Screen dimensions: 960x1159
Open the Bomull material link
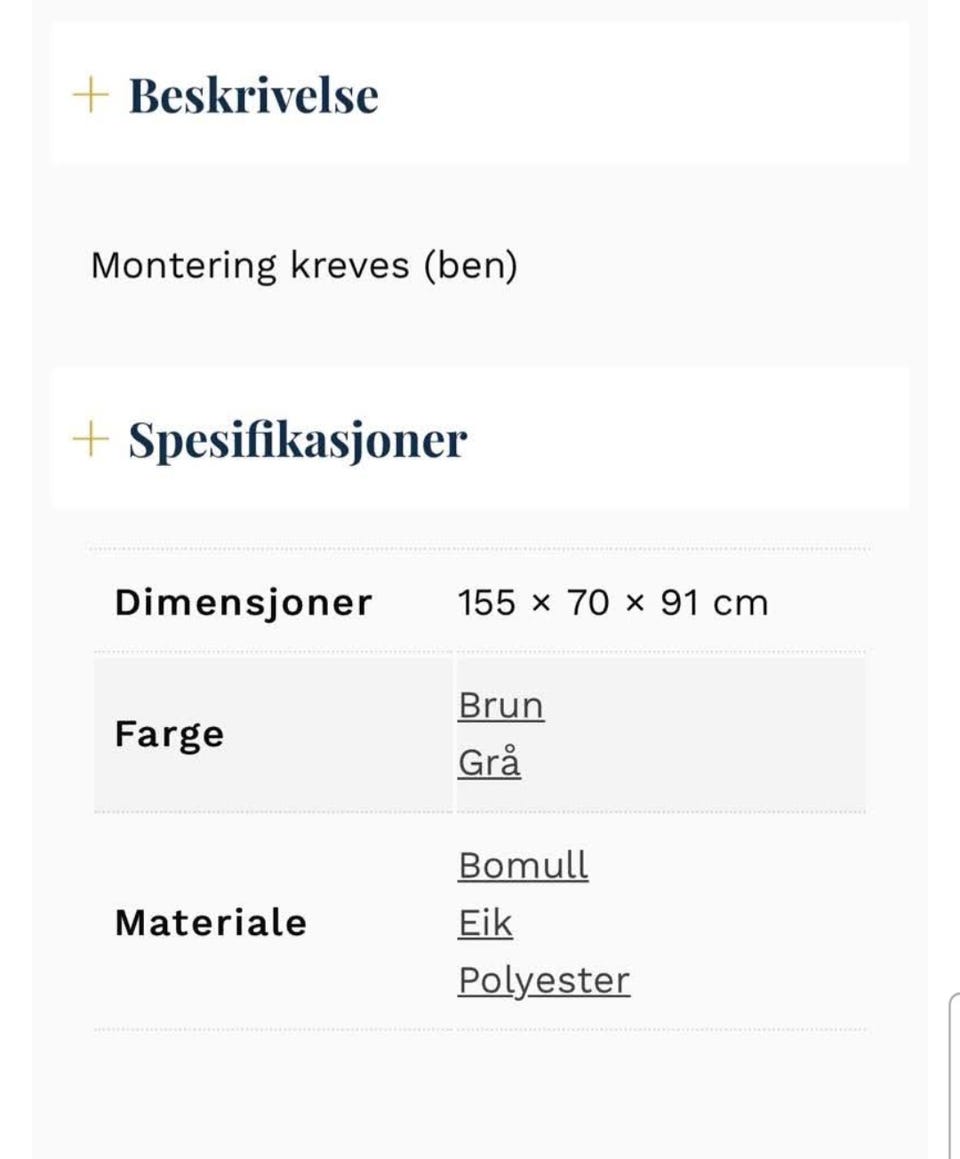523,864
